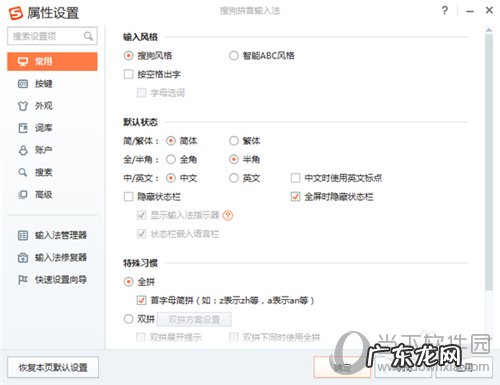The height and width of the screenshot is (385, 500).
Task: Click the 确定 confirm button
Action: point(342,367)
